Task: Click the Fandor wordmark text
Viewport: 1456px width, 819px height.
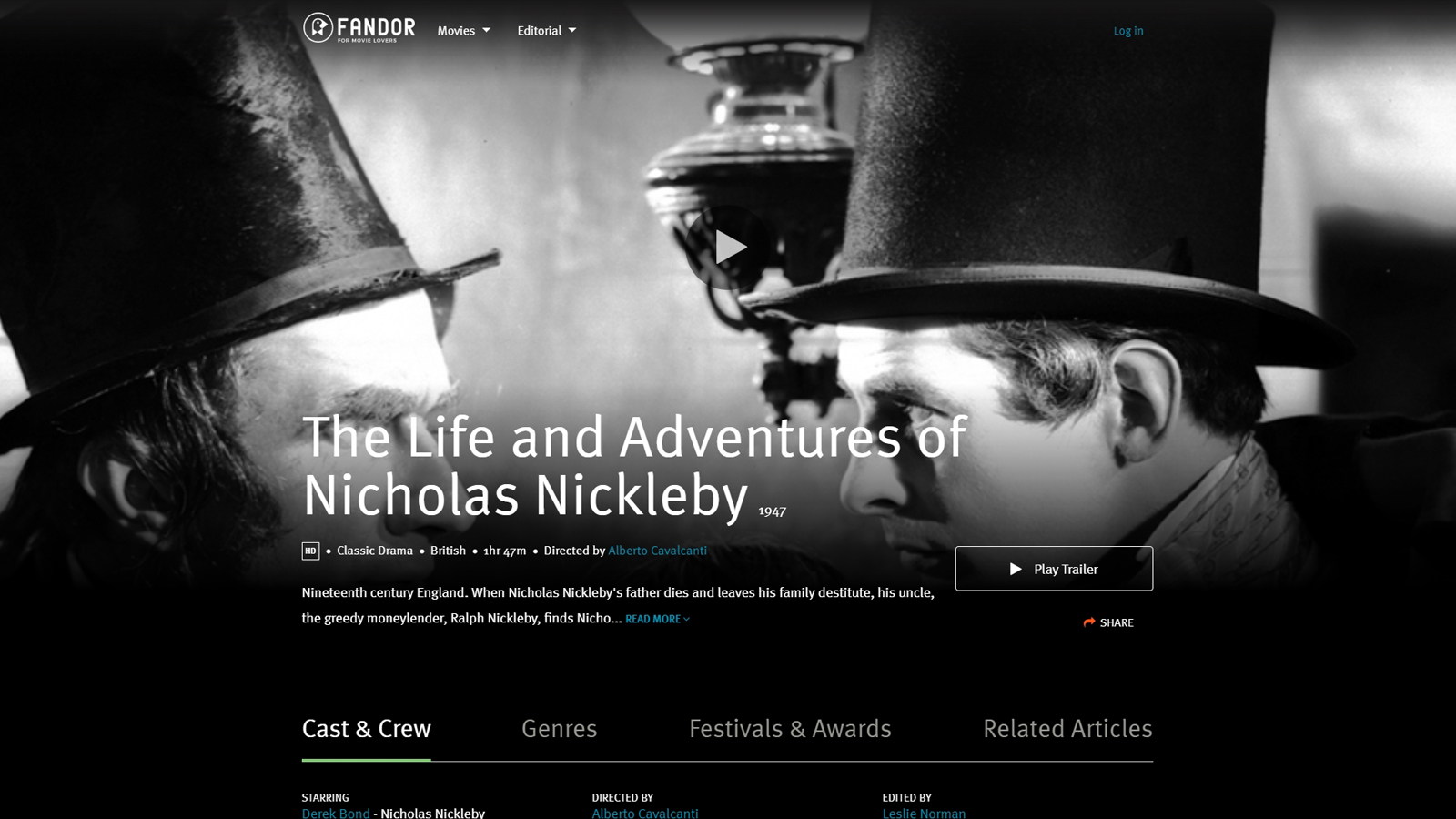Action: pos(376,26)
